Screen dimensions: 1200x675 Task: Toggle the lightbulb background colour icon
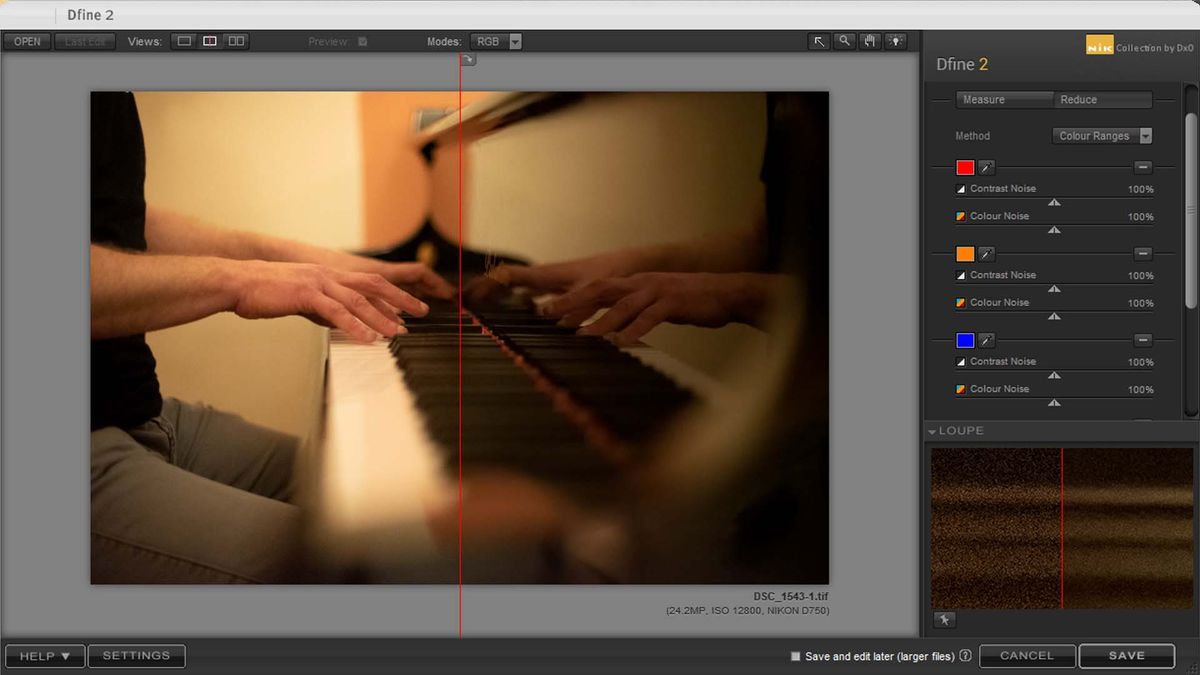895,41
